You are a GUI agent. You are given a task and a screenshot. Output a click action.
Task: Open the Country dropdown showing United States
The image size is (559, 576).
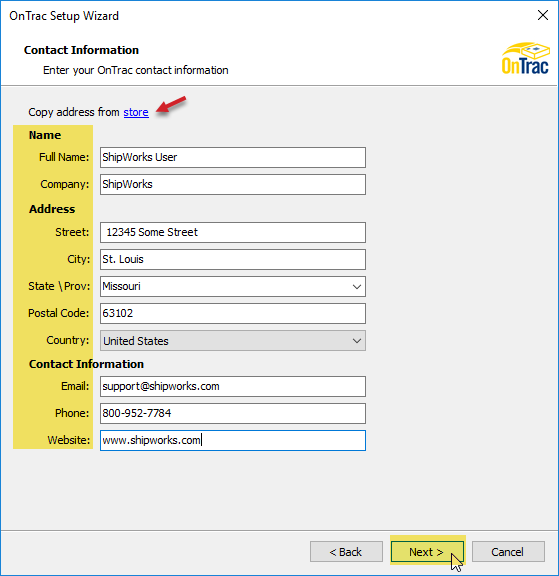click(233, 341)
